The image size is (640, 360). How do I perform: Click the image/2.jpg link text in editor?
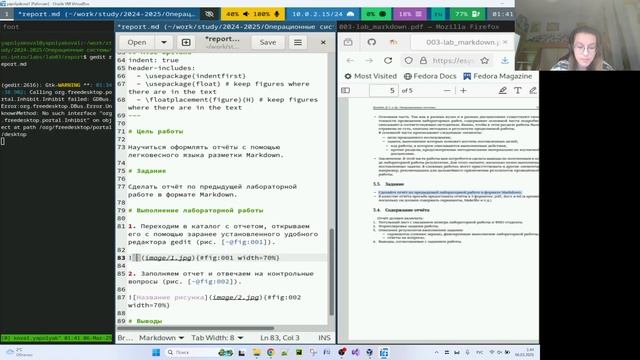pos(236,298)
